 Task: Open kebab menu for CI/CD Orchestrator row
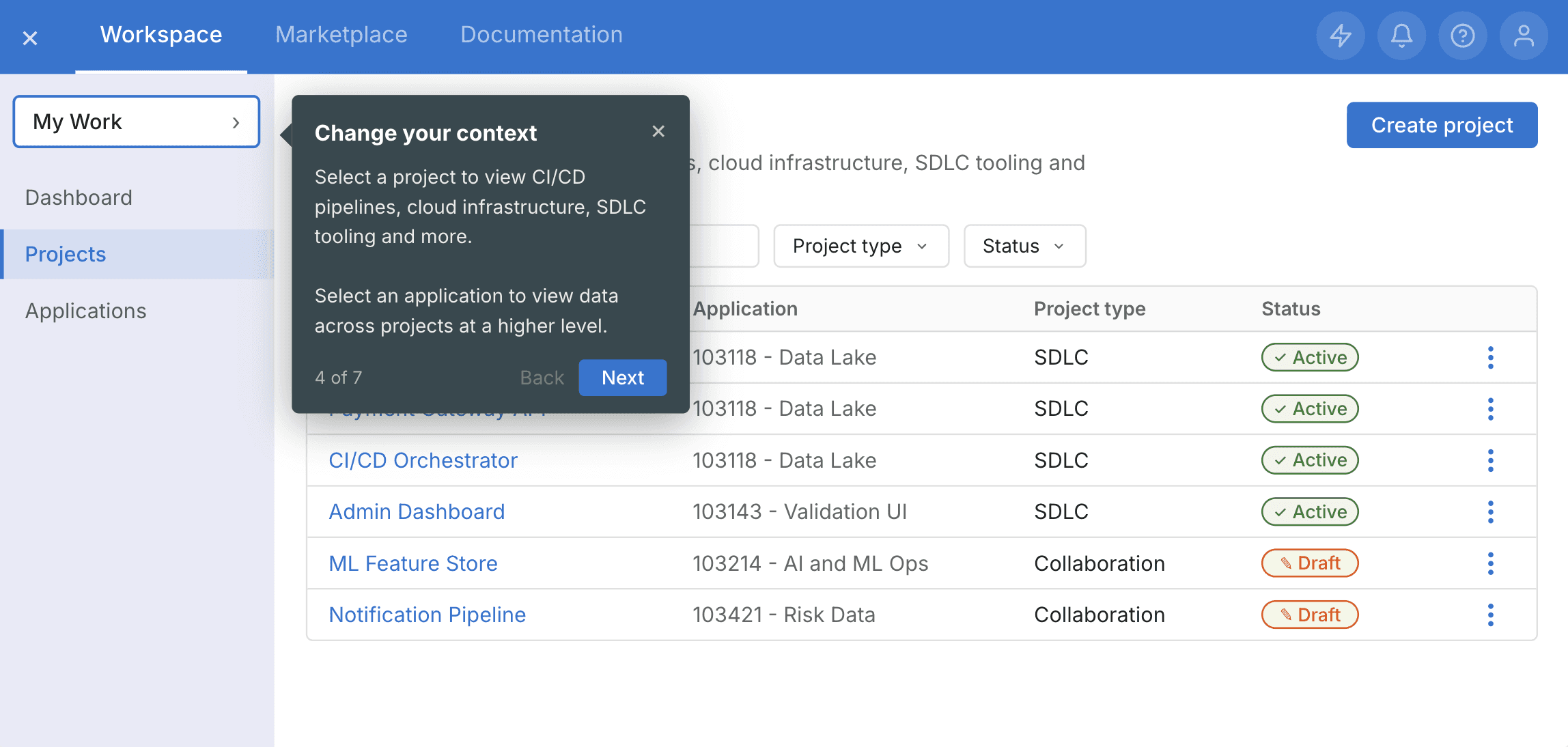pos(1491,460)
